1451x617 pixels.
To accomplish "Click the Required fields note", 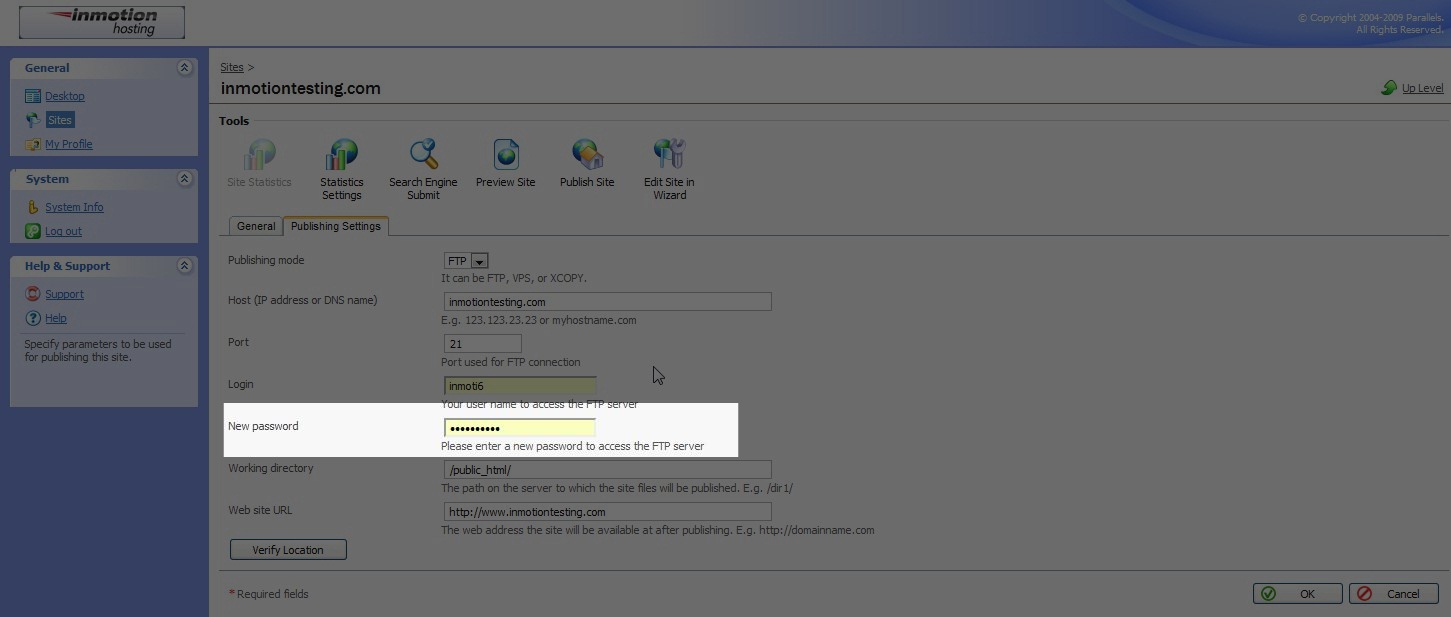I will 269,594.
